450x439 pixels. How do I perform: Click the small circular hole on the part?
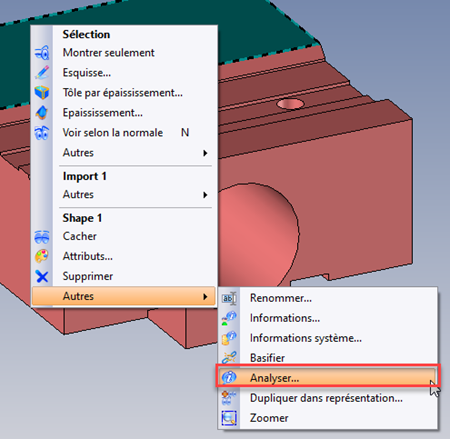[290, 104]
